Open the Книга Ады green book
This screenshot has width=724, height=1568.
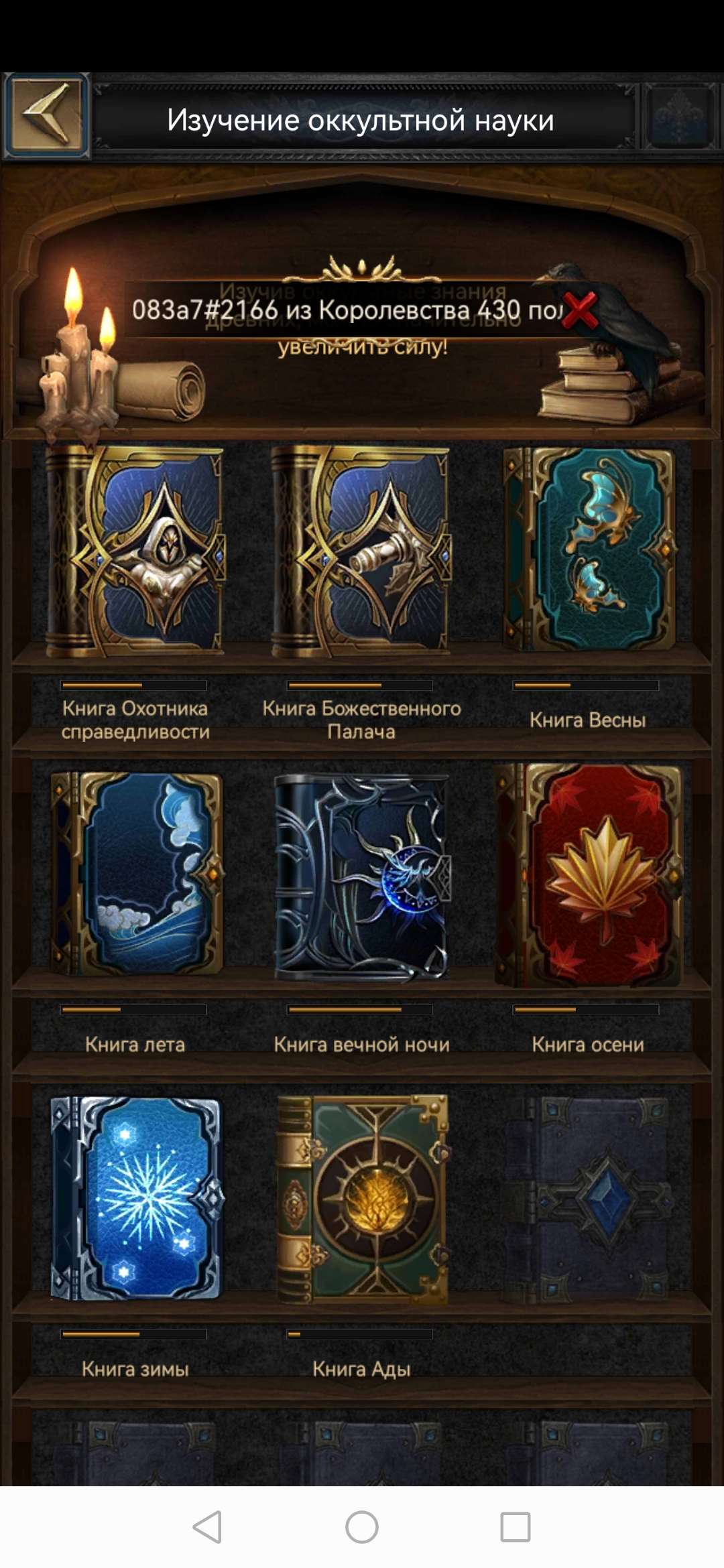[x=363, y=1199]
